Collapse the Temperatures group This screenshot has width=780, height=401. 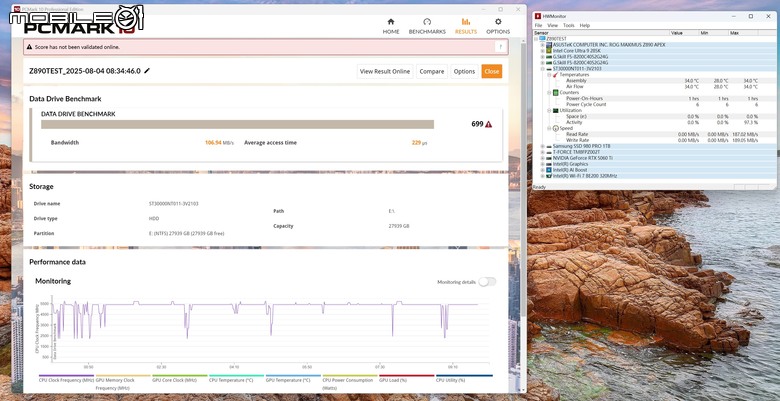(549, 74)
